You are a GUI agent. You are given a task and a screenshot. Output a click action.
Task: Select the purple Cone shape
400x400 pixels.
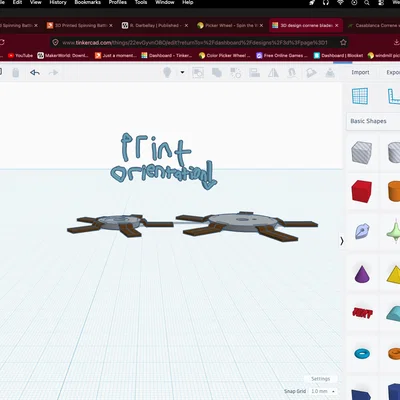(x=362, y=274)
